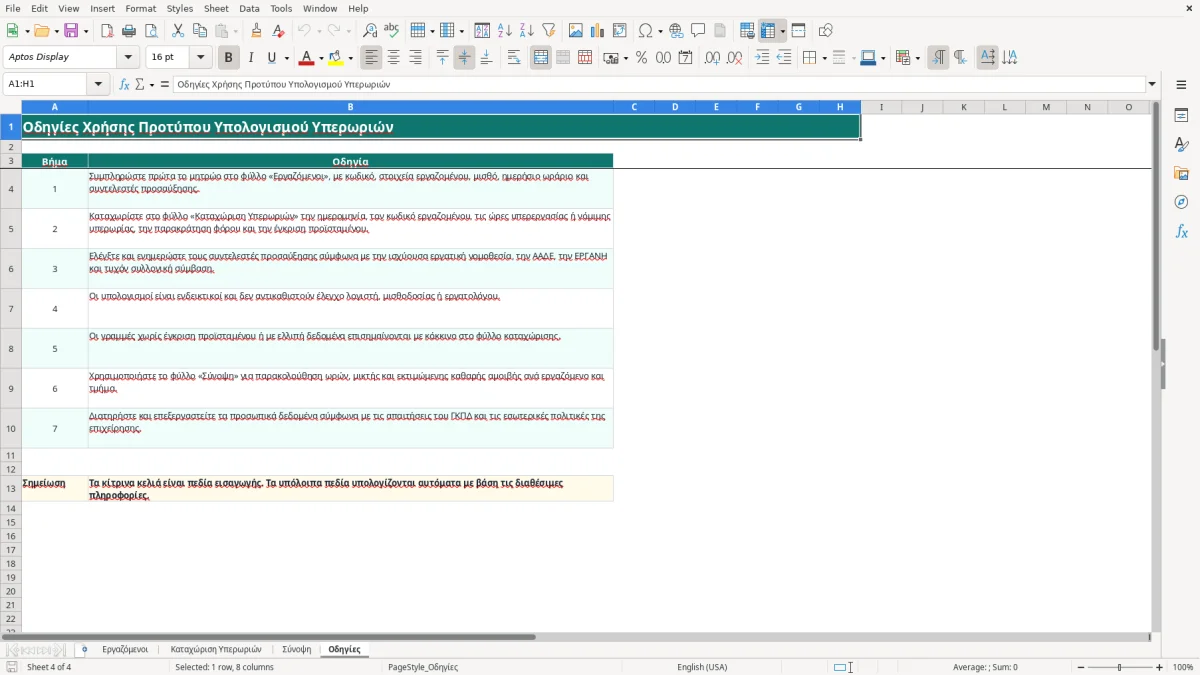
Task: Expand the Borders dropdown arrow
Action: [x=823, y=58]
